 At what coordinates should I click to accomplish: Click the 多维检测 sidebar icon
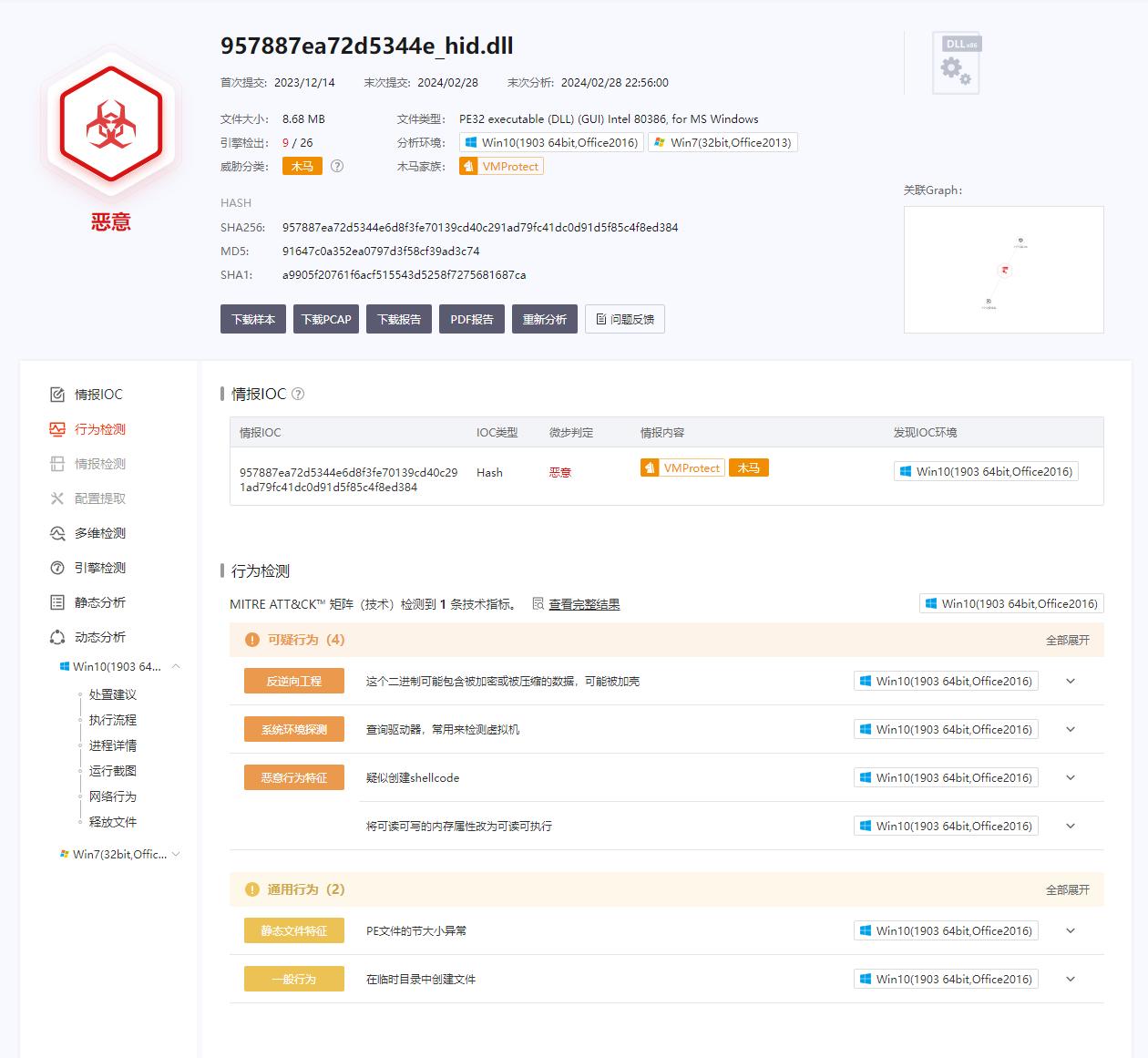pyautogui.click(x=57, y=533)
